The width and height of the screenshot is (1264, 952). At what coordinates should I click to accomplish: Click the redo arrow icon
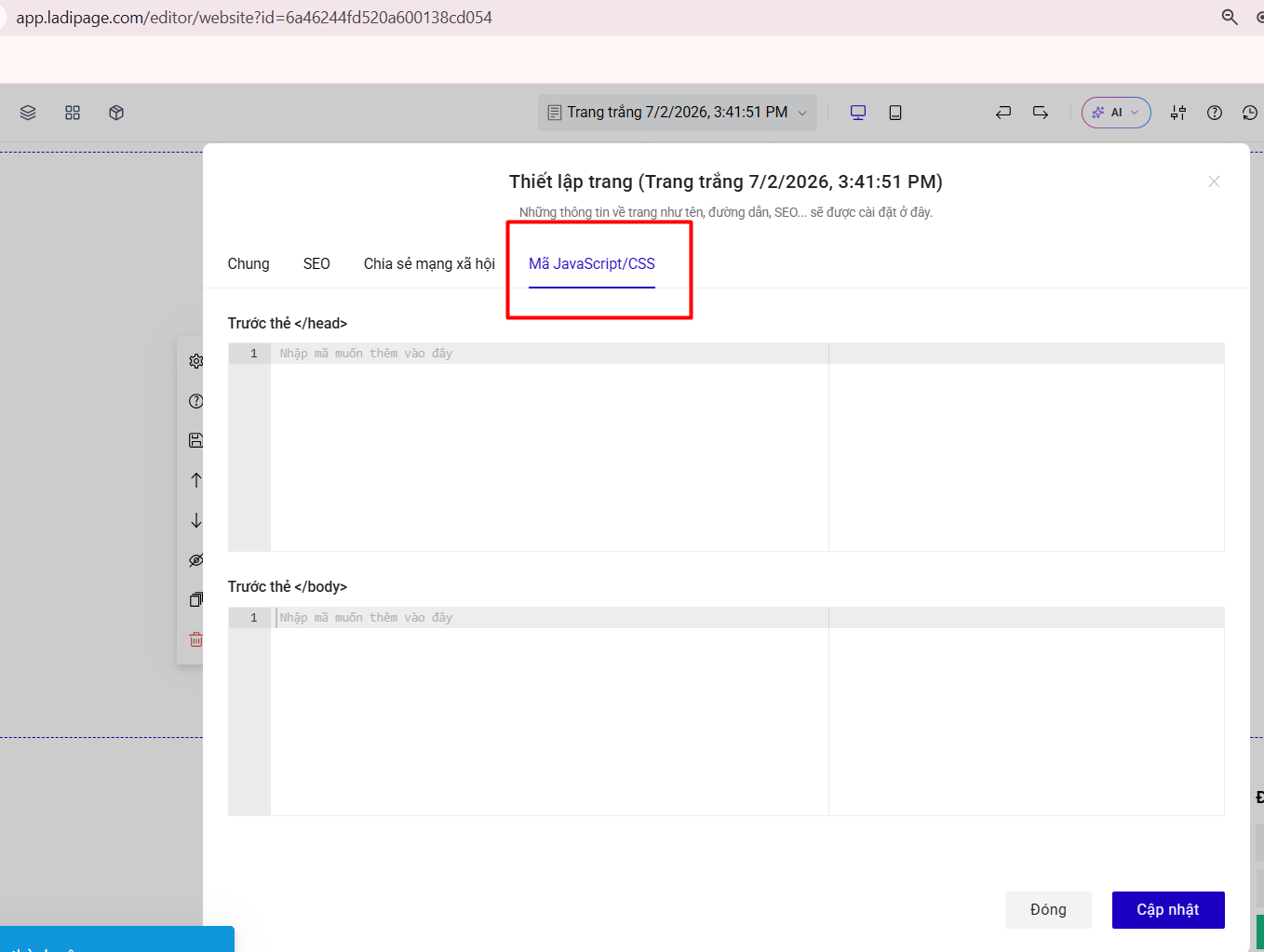(x=1041, y=113)
